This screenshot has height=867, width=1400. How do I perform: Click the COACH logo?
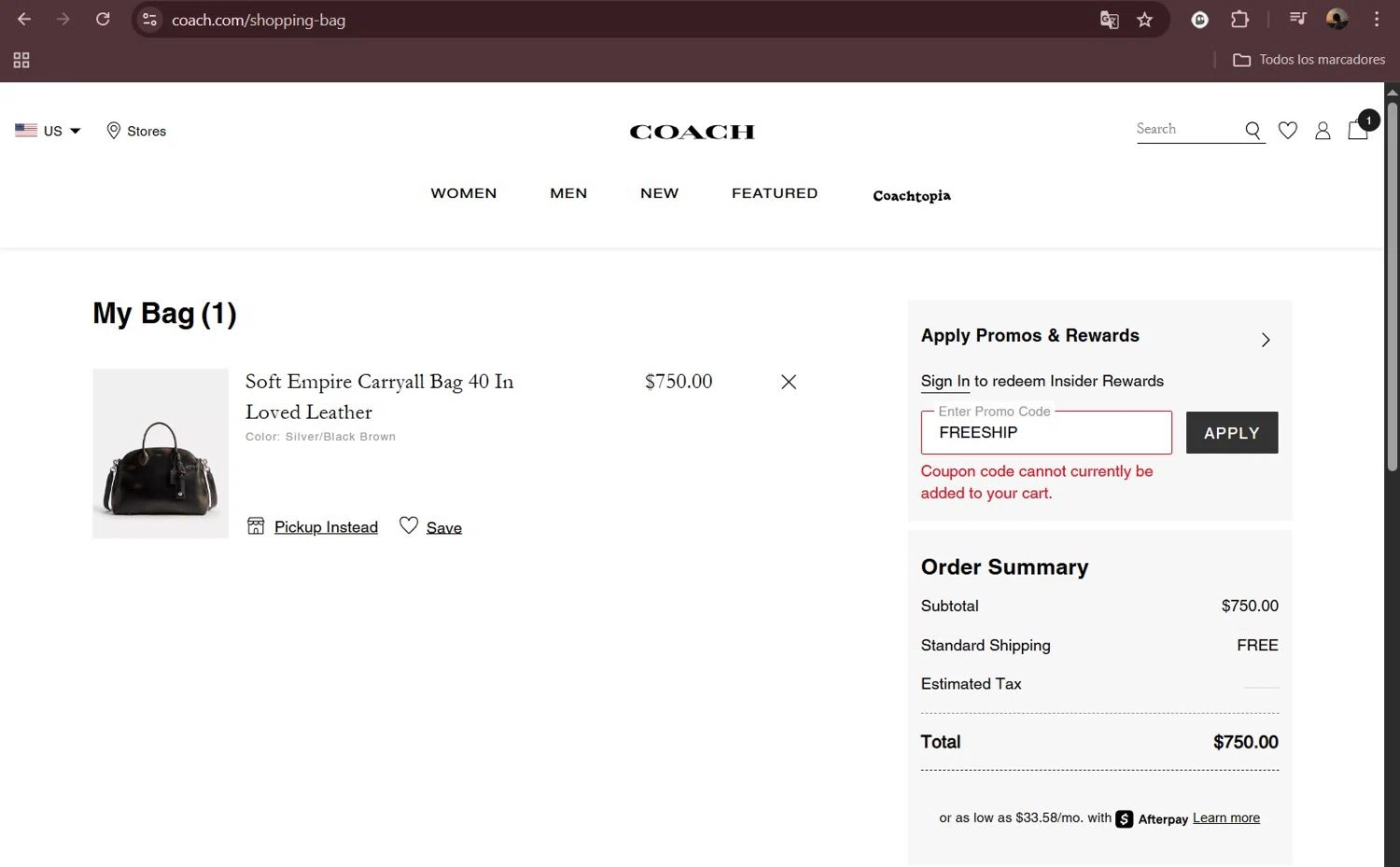[x=692, y=132]
